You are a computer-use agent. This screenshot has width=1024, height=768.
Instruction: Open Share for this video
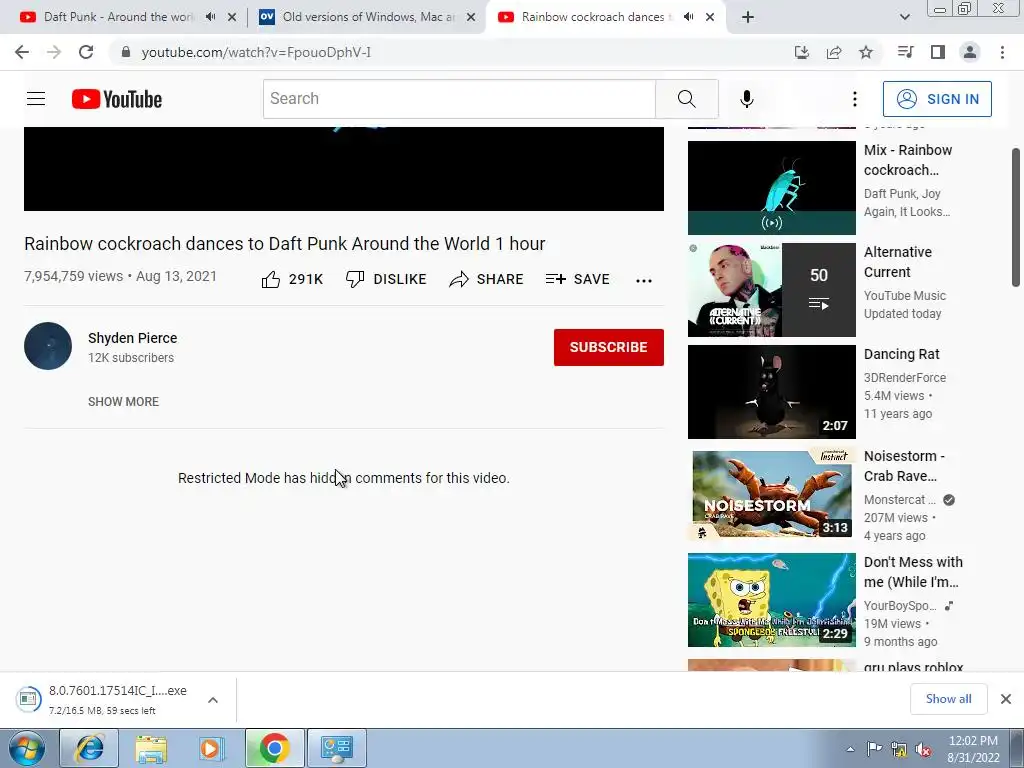[487, 280]
